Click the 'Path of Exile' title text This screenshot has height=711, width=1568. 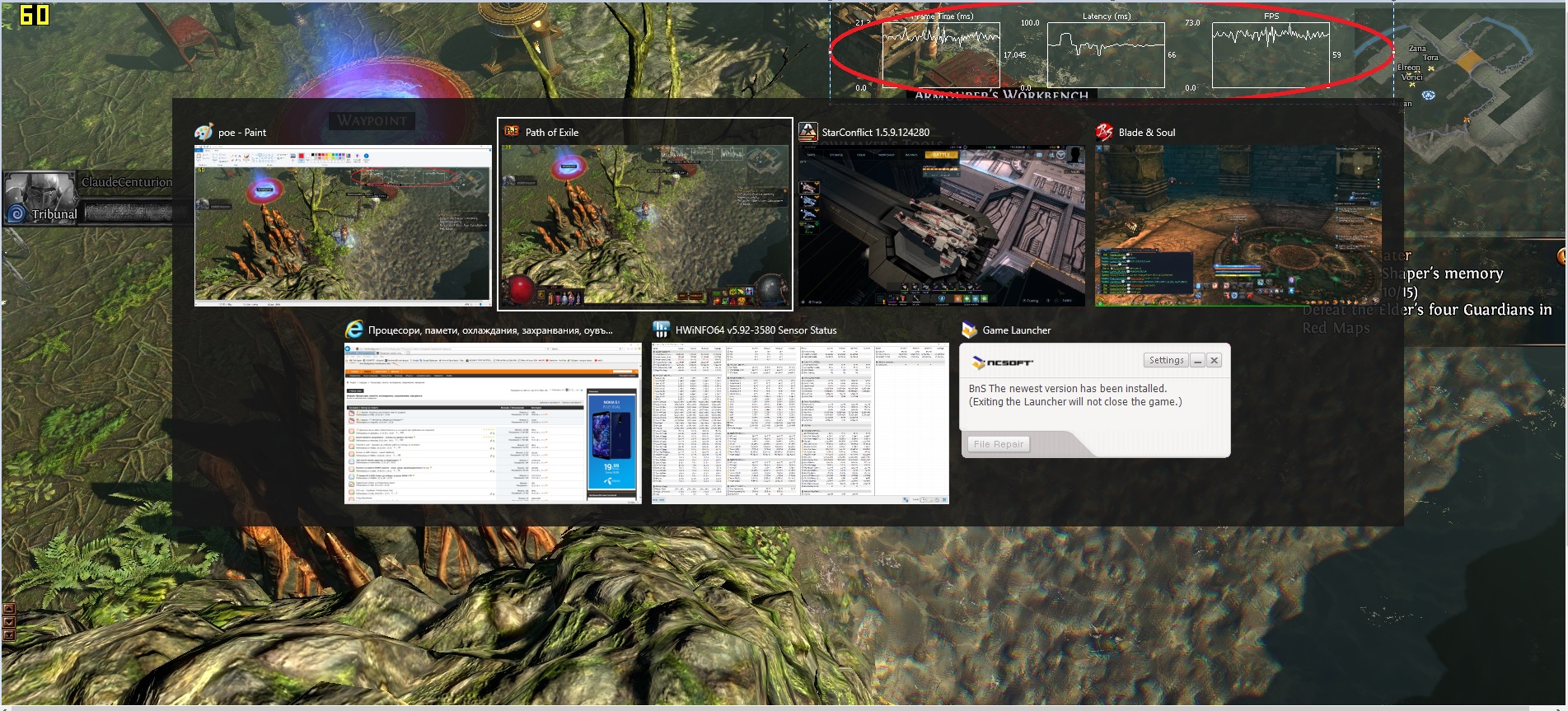point(552,133)
